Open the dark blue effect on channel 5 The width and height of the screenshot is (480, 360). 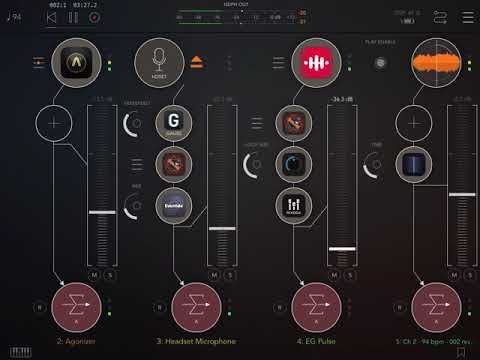(414, 164)
